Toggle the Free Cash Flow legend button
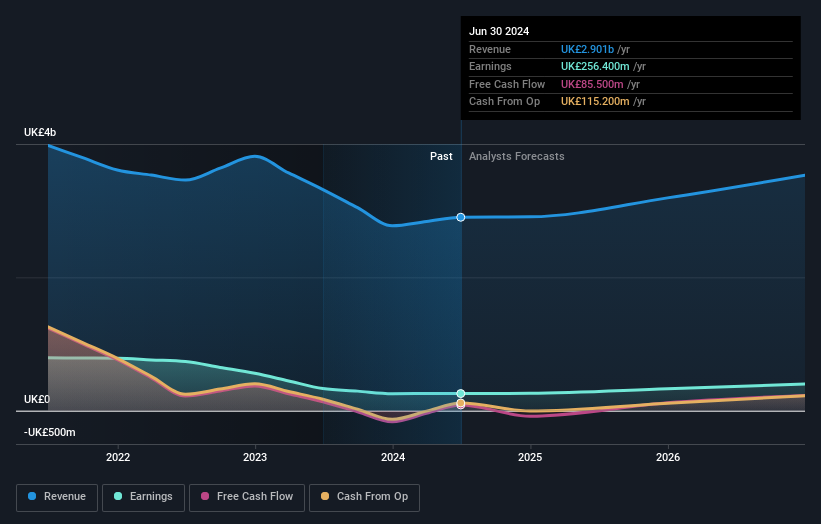The width and height of the screenshot is (821, 524). (247, 497)
